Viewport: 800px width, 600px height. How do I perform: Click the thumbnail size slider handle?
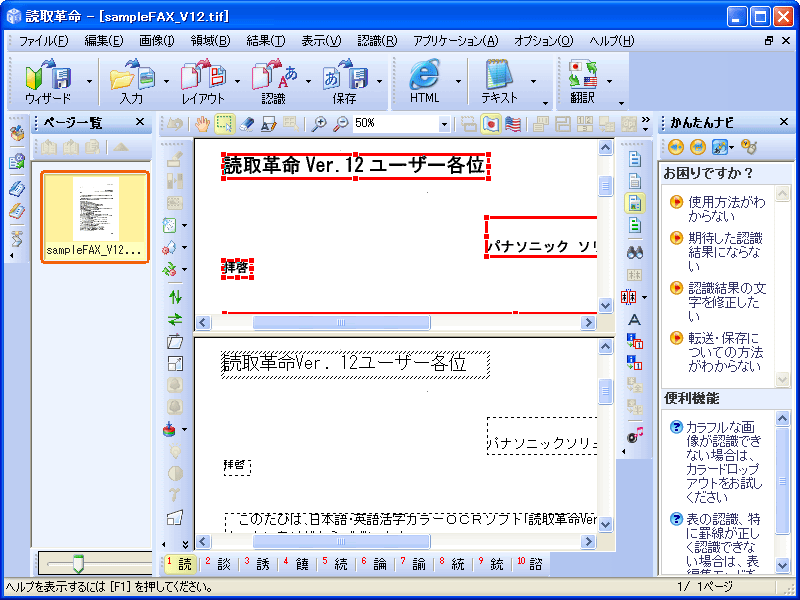pyautogui.click(x=78, y=564)
